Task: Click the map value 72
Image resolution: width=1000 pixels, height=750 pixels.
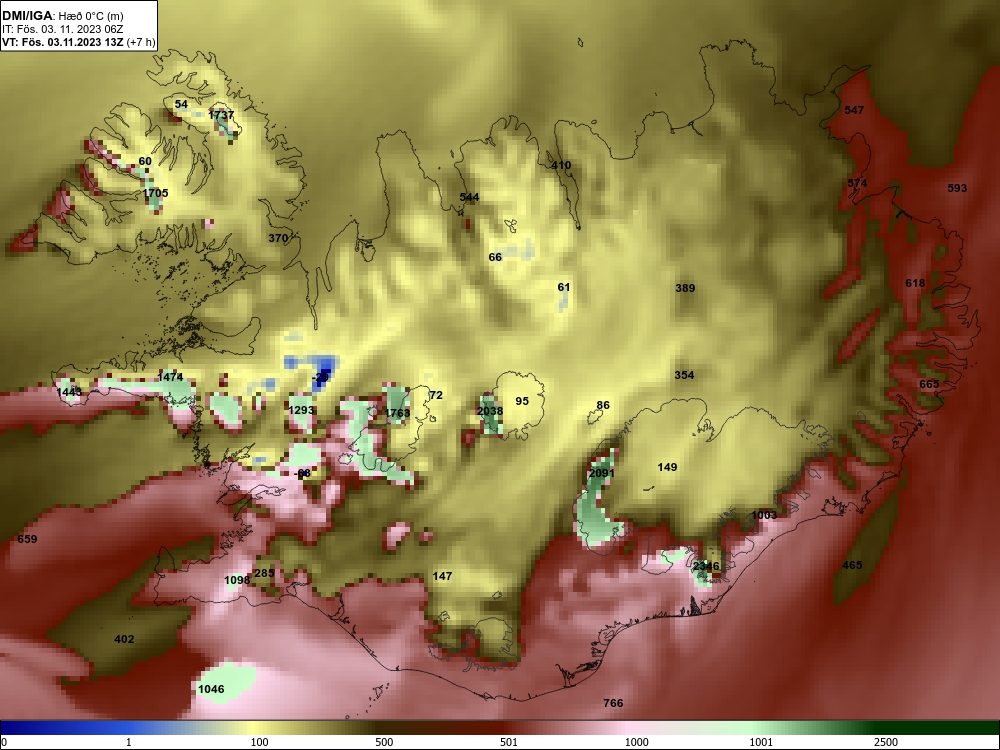Action: (x=436, y=395)
